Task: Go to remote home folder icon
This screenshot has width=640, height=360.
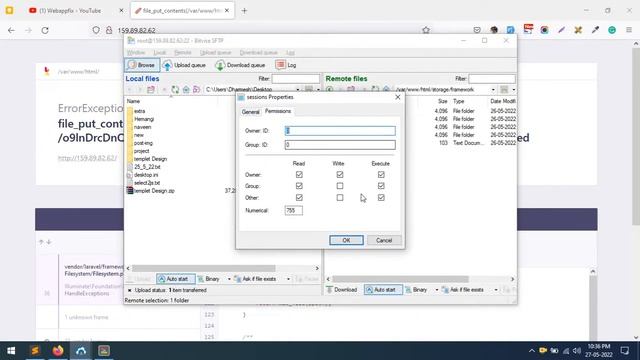Action: [x=386, y=89]
